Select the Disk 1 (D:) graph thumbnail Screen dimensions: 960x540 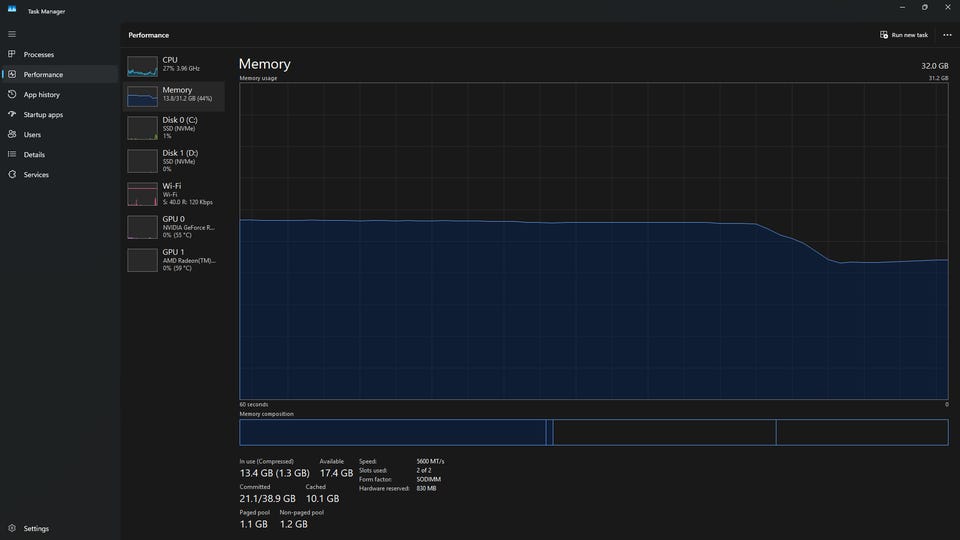(x=142, y=161)
